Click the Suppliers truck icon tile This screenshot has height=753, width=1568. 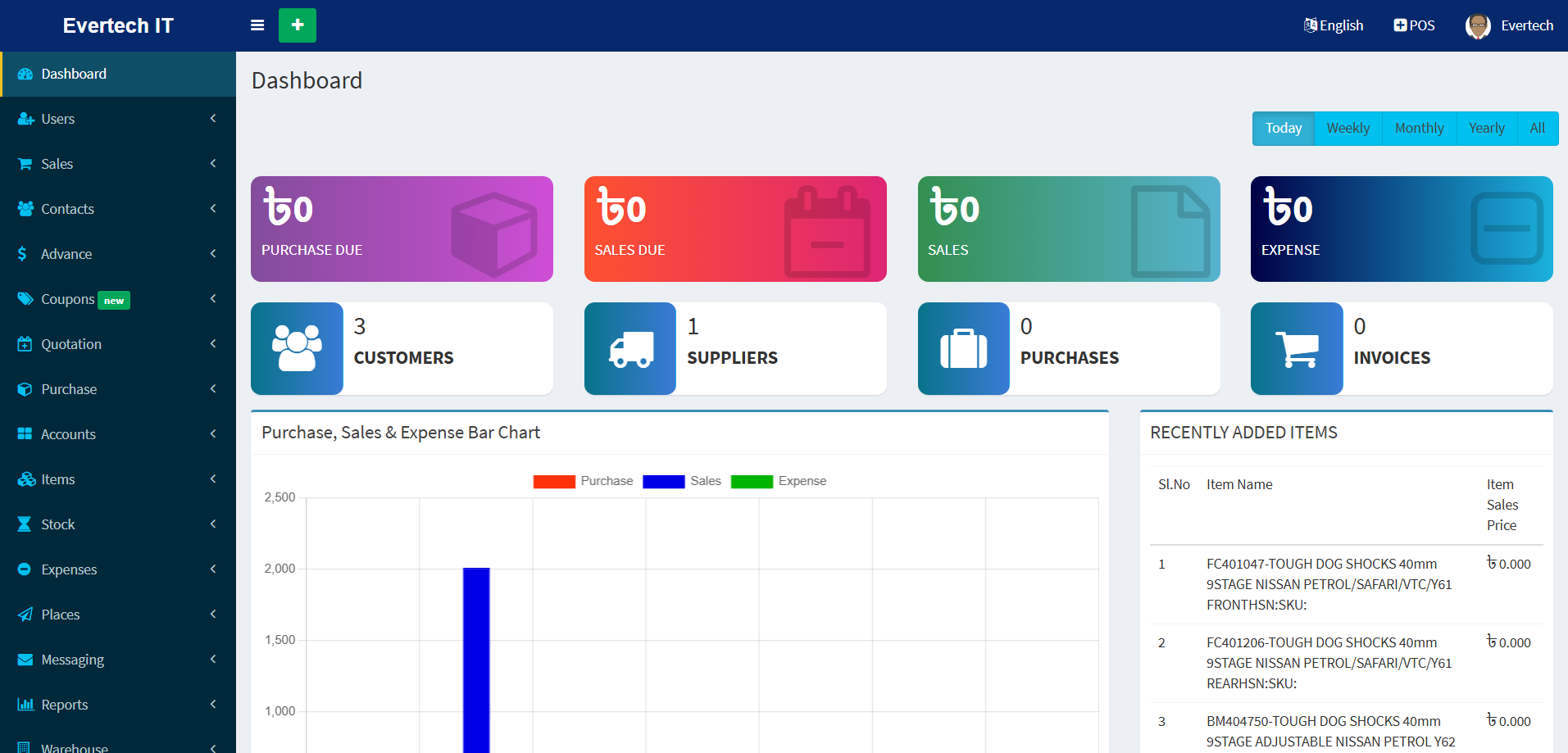coord(630,349)
